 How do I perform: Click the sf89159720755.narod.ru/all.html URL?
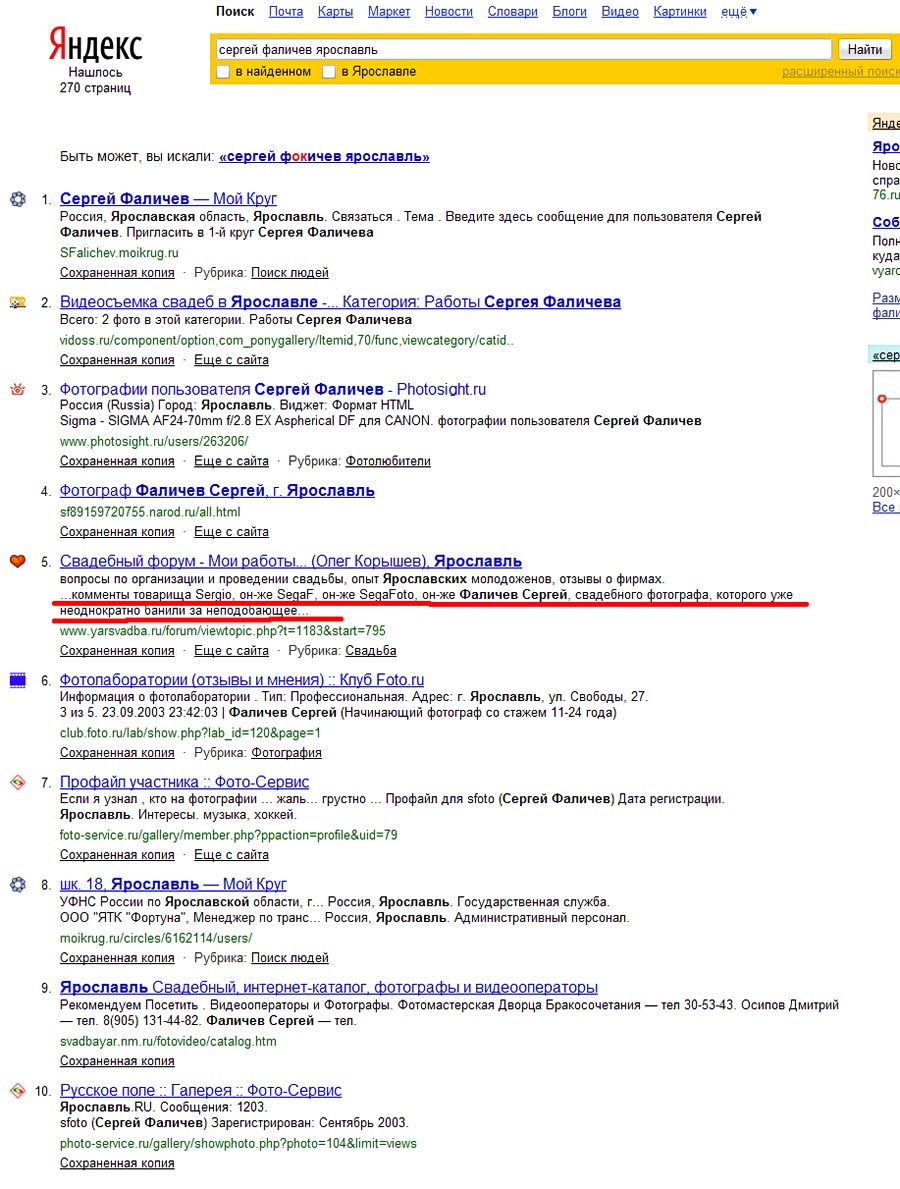(150, 512)
